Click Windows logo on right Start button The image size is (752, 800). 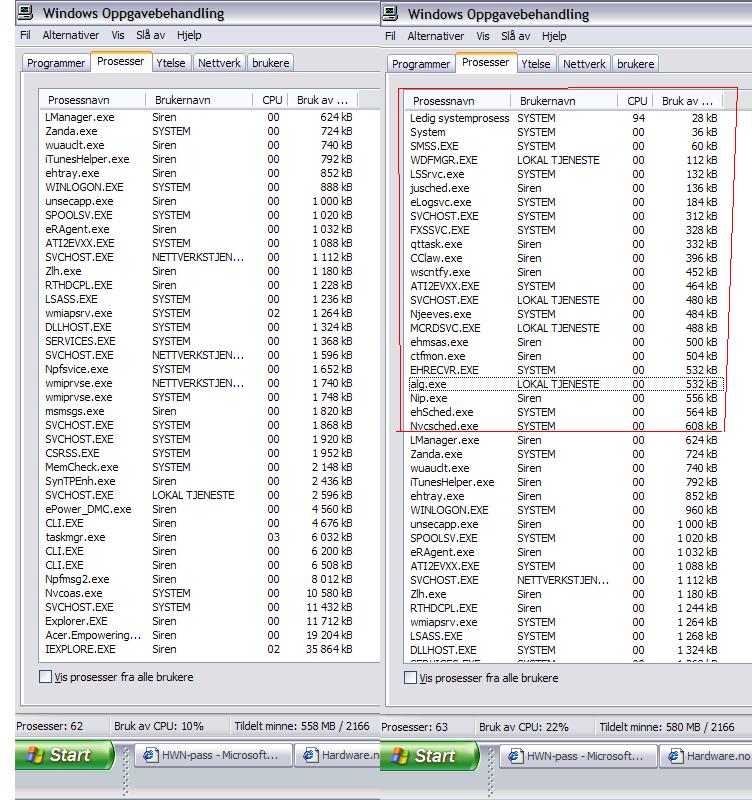pos(399,756)
